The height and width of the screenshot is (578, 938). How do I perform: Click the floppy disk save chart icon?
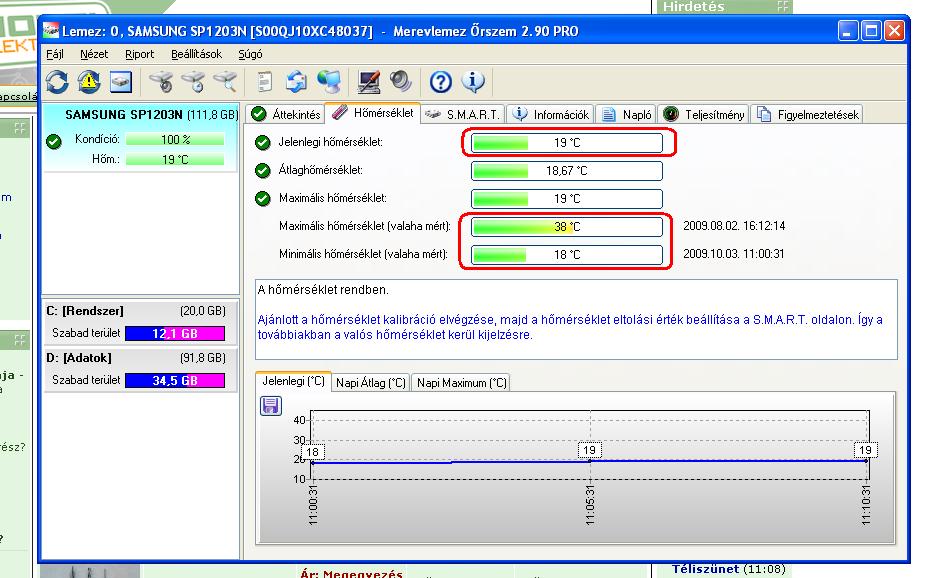[271, 406]
